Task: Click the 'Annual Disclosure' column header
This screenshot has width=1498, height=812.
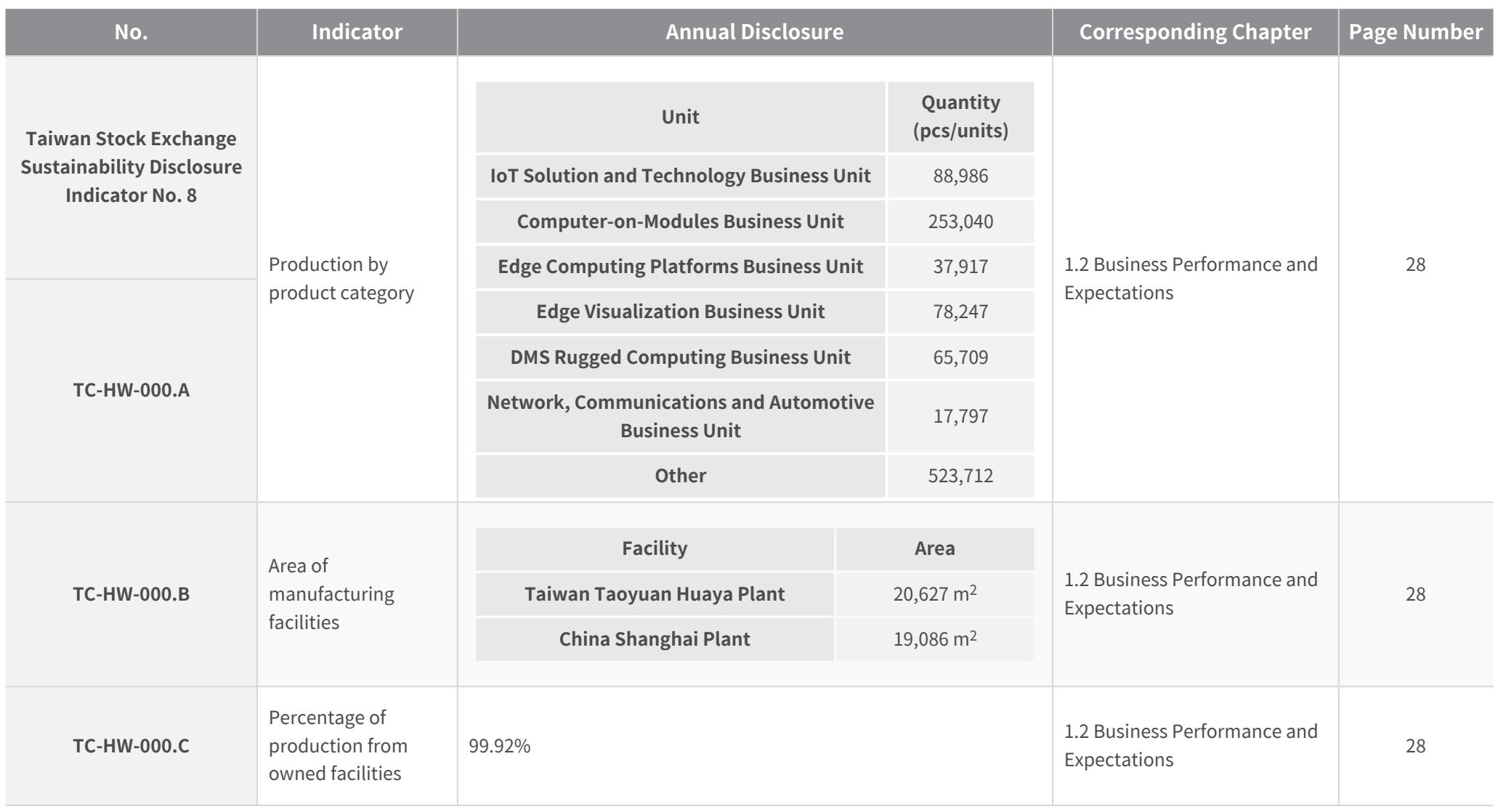Action: (754, 32)
